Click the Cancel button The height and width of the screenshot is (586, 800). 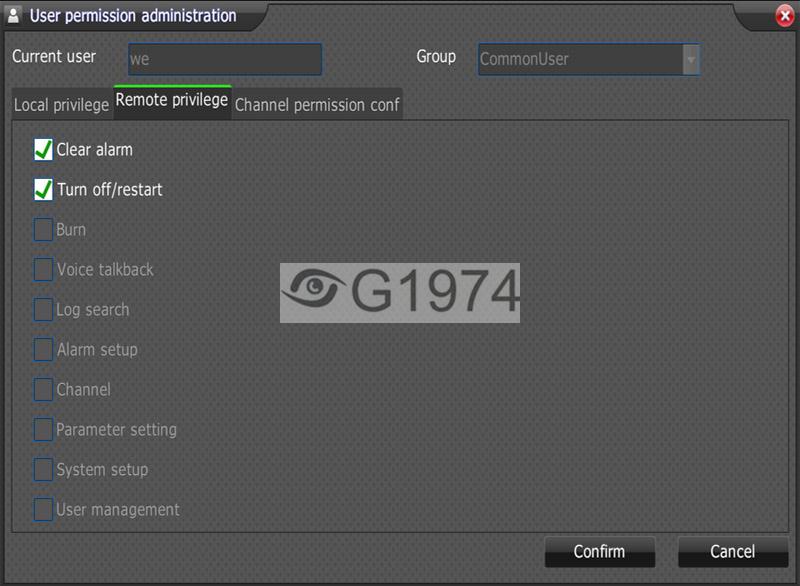(x=733, y=551)
